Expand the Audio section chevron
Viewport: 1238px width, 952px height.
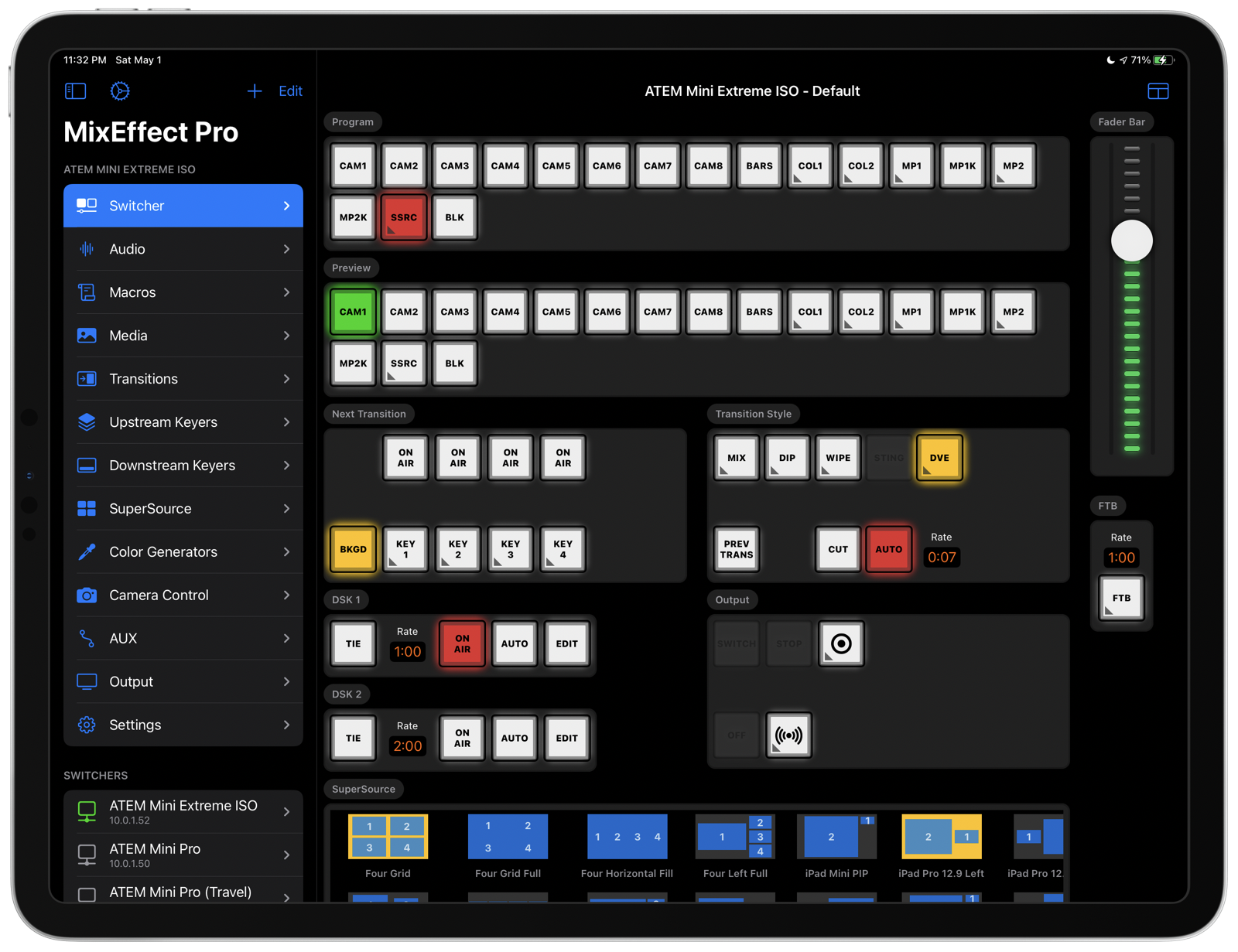[286, 249]
